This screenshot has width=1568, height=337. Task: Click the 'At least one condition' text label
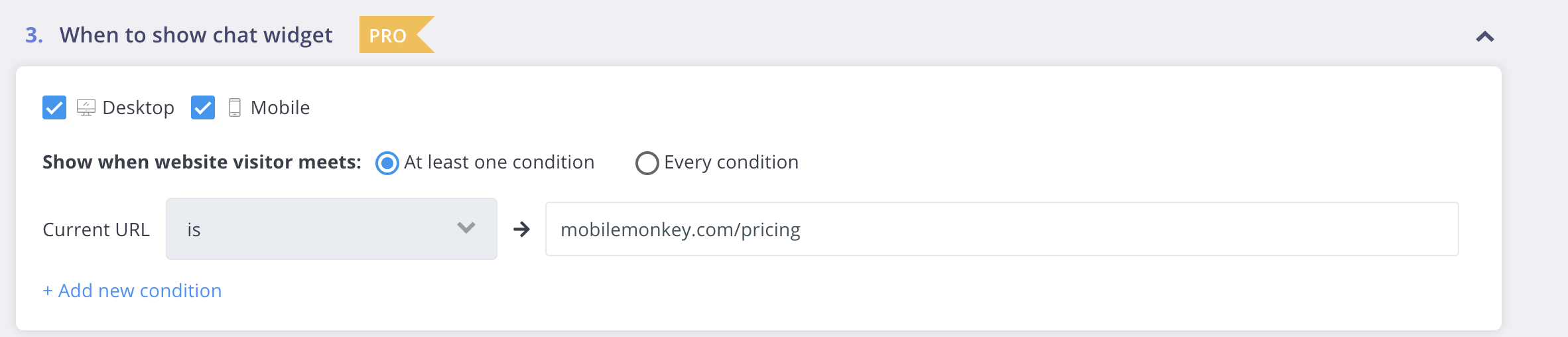[499, 163]
